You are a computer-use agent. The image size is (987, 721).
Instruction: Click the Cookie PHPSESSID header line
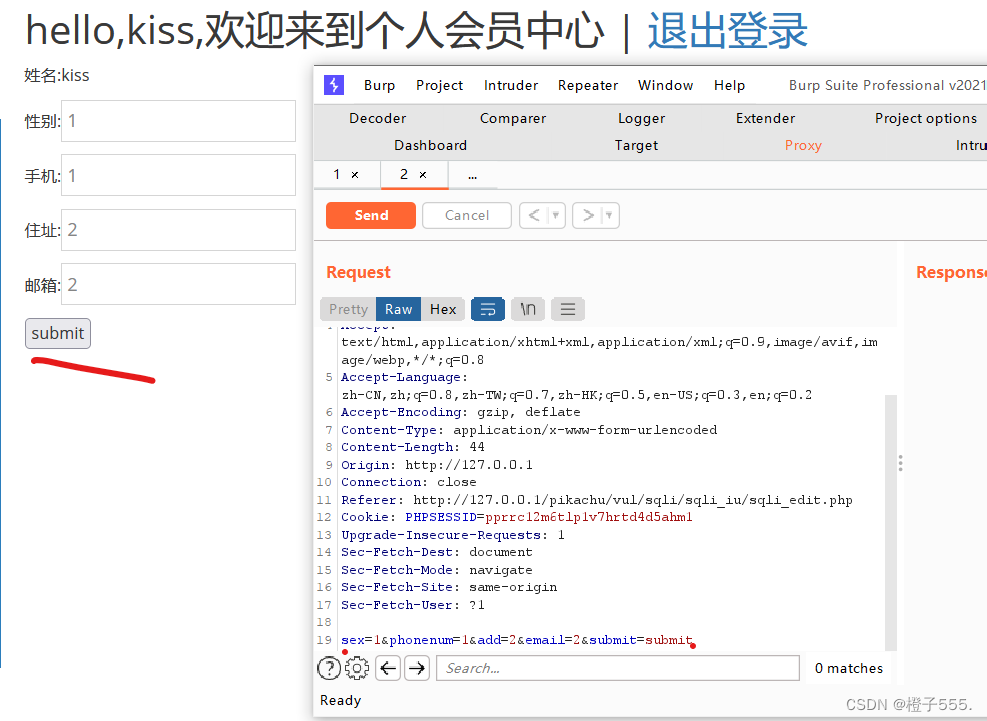516,517
